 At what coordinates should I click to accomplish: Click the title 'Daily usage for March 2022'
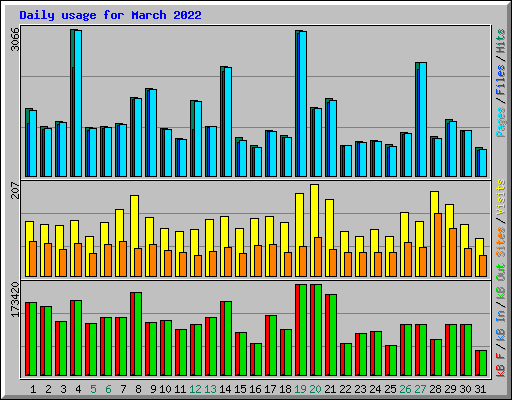tap(110, 15)
